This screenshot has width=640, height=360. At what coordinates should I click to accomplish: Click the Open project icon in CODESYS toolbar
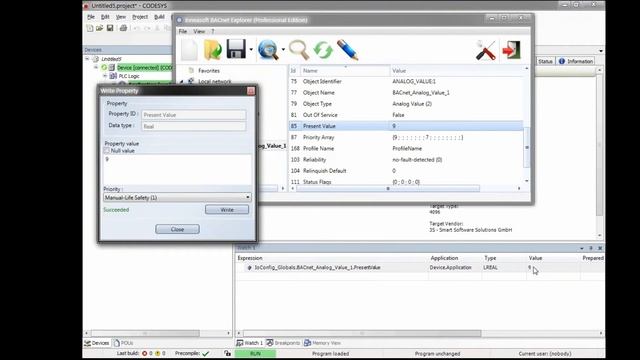point(100,28)
